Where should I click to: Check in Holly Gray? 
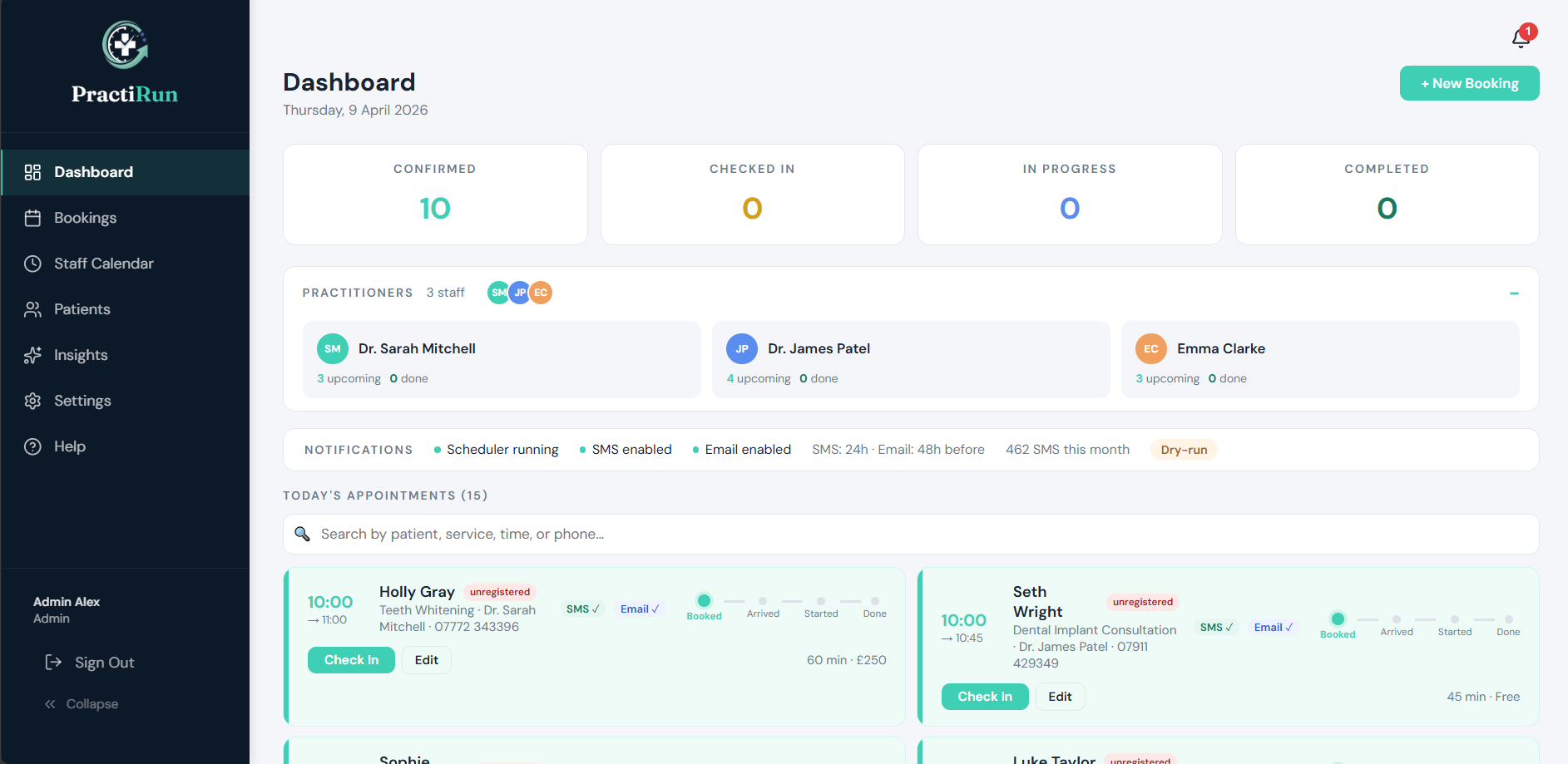tap(351, 660)
